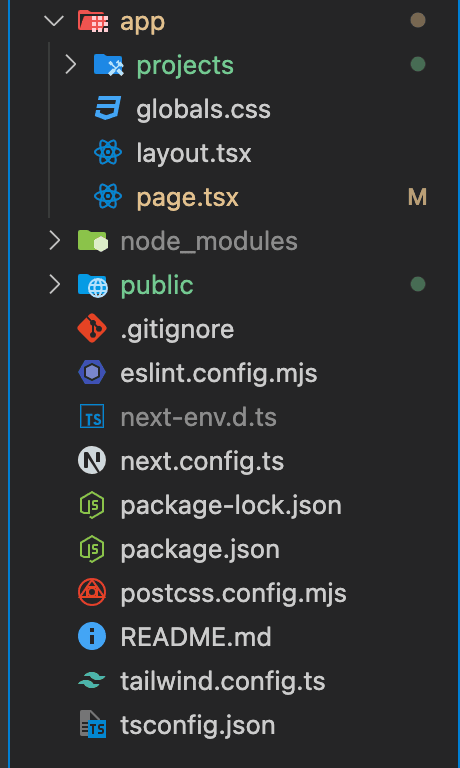Click the Tailwind icon beside tailwind.config.ts

coord(92,681)
